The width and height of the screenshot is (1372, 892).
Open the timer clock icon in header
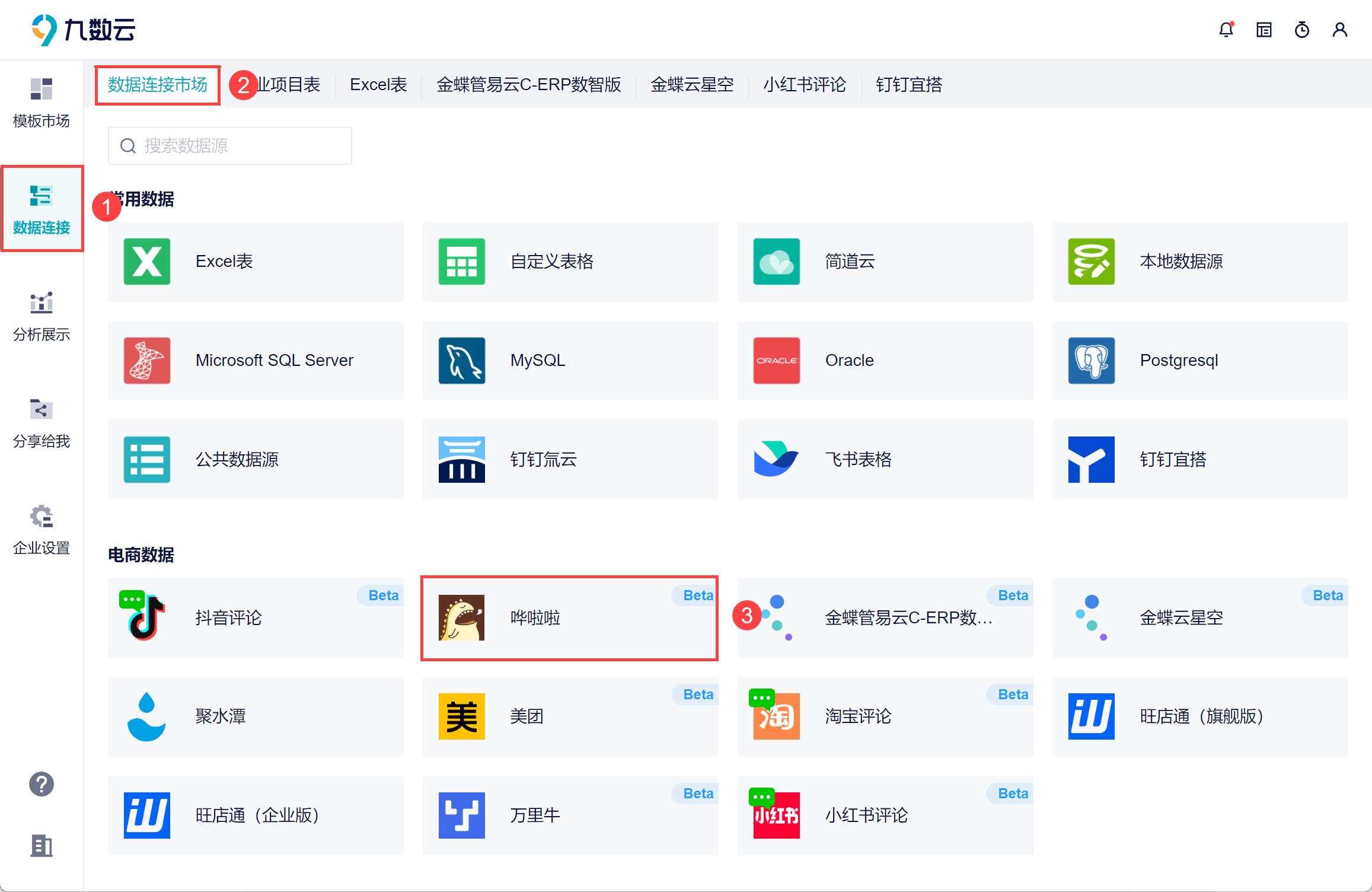click(1301, 30)
